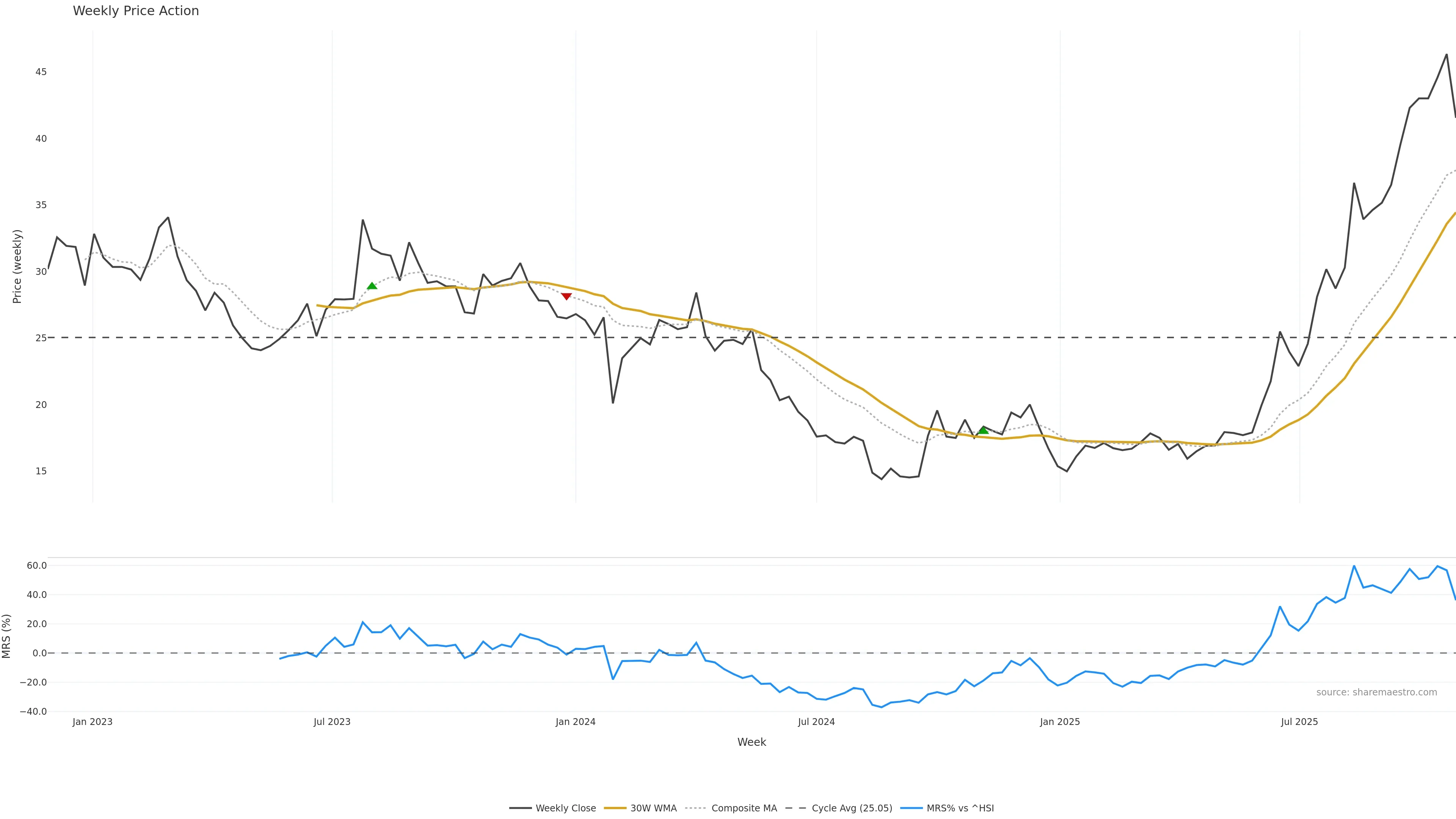
Task: Click the Week x-axis title
Action: (751, 742)
